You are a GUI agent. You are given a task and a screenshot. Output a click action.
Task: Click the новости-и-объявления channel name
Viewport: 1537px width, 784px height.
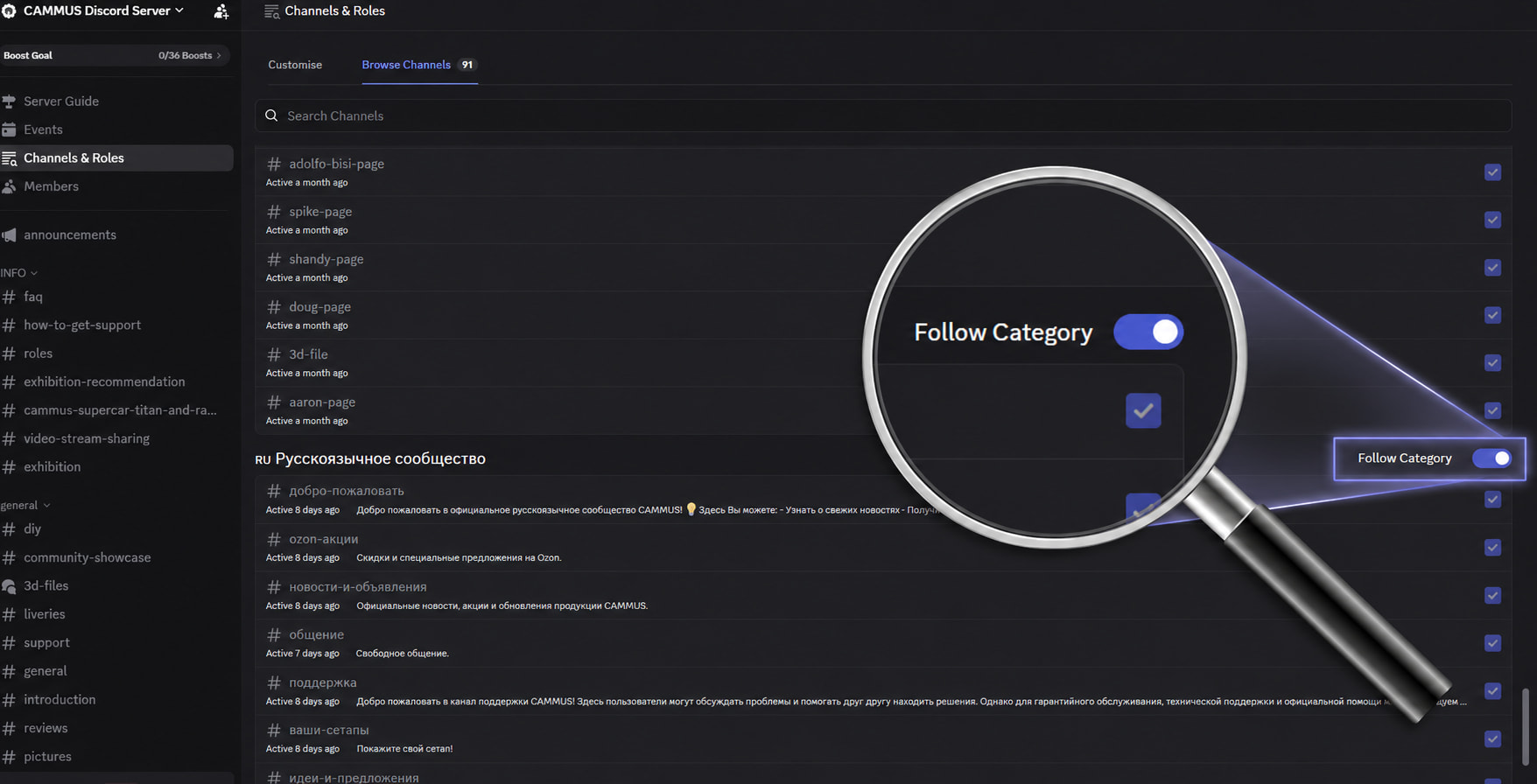pos(358,587)
